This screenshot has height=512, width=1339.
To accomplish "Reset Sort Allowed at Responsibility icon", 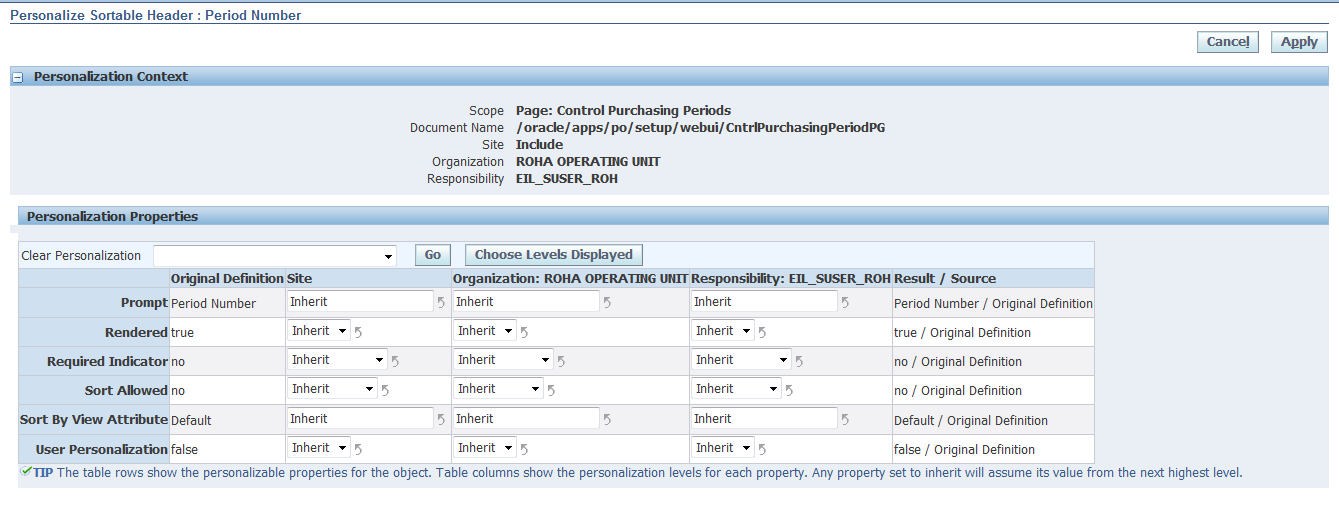I will [790, 390].
